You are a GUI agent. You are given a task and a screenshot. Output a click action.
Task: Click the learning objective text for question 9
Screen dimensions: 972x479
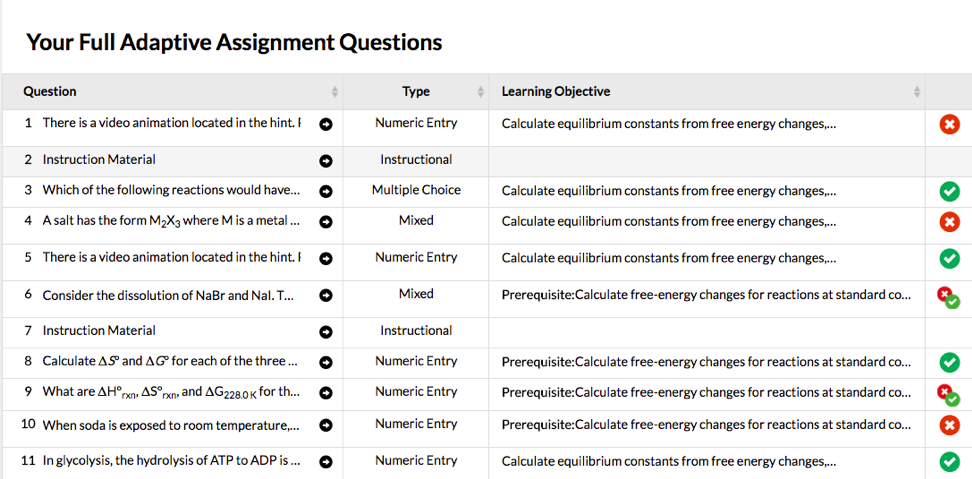706,392
